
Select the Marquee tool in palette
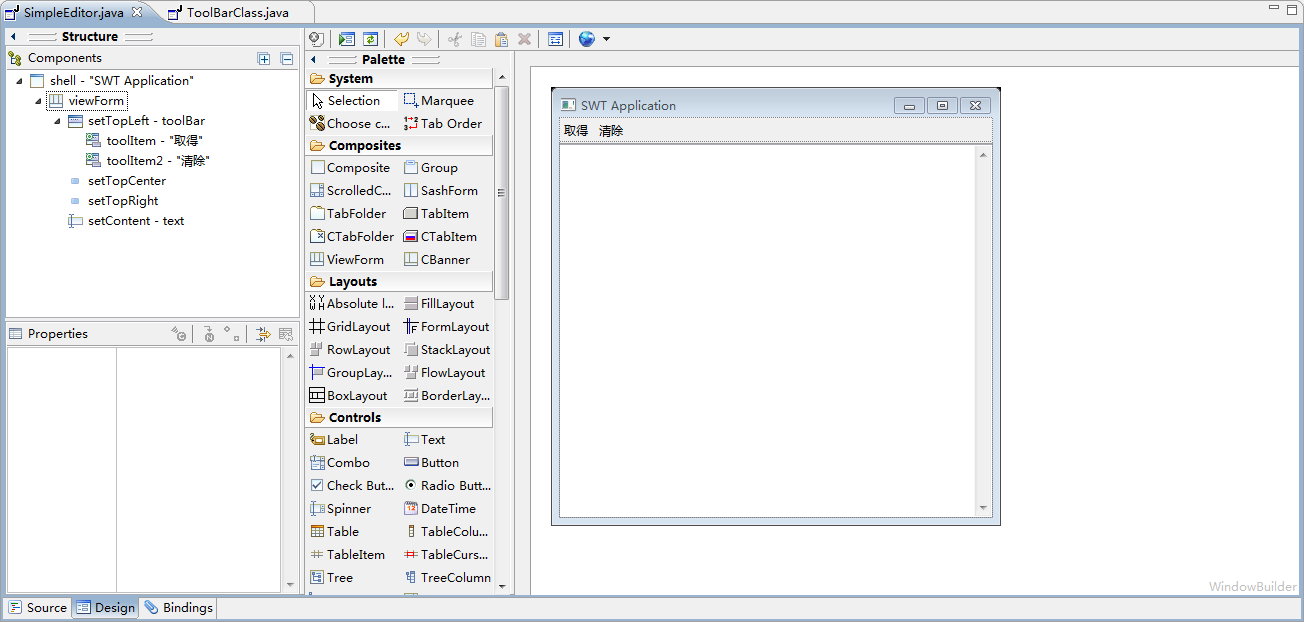(x=440, y=101)
